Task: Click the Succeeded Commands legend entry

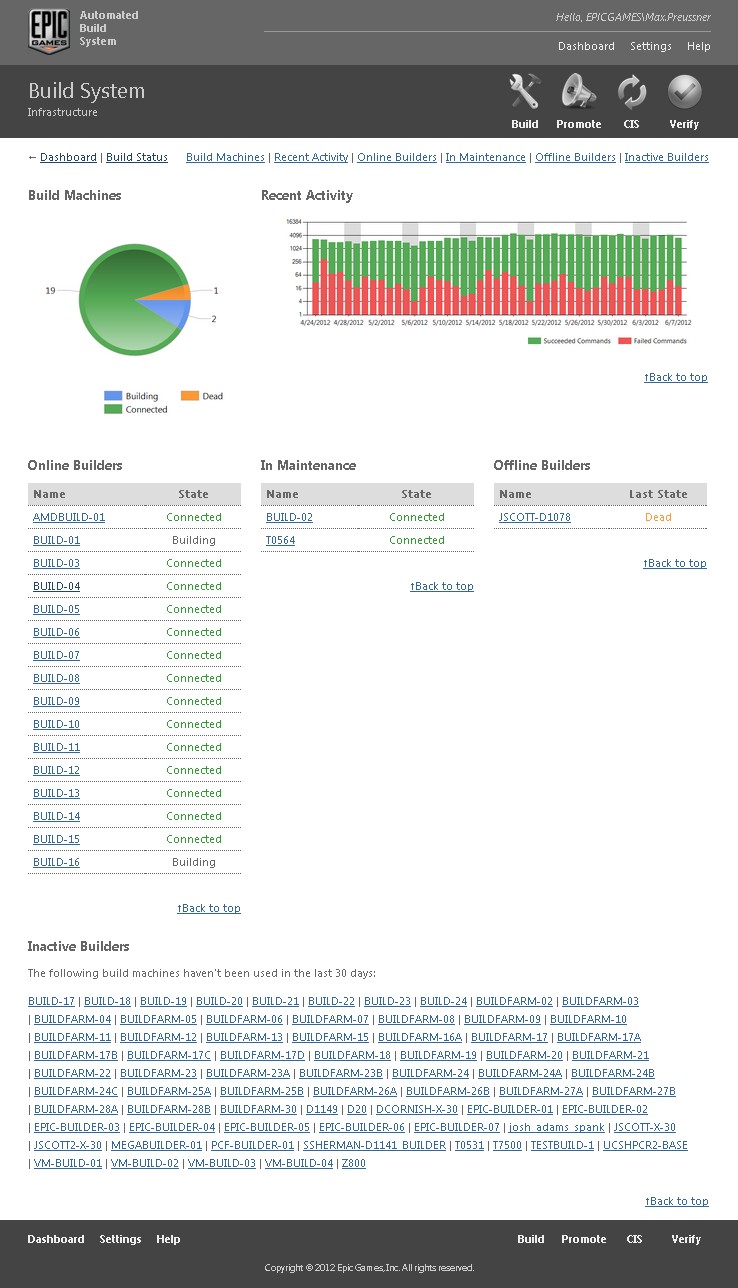Action: click(x=568, y=341)
